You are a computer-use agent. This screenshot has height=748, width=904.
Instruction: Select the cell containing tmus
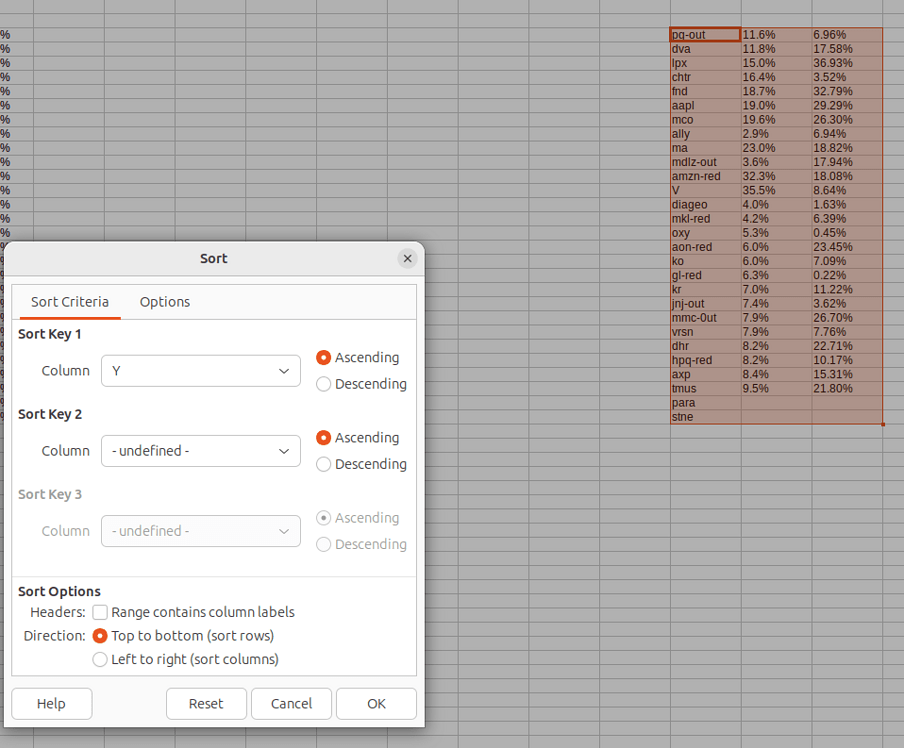tap(706, 389)
